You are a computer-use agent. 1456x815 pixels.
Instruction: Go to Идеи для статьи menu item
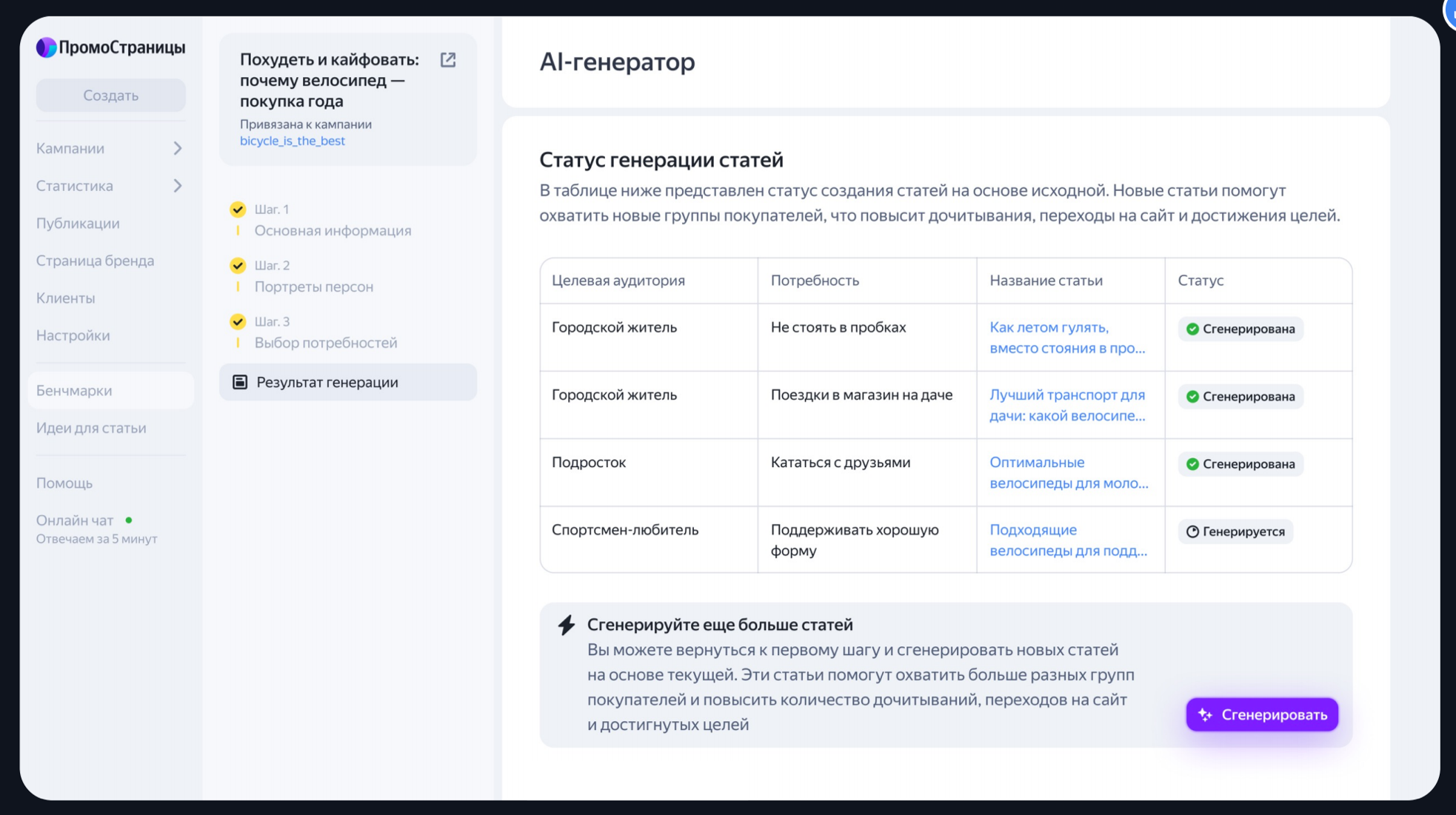coord(91,428)
